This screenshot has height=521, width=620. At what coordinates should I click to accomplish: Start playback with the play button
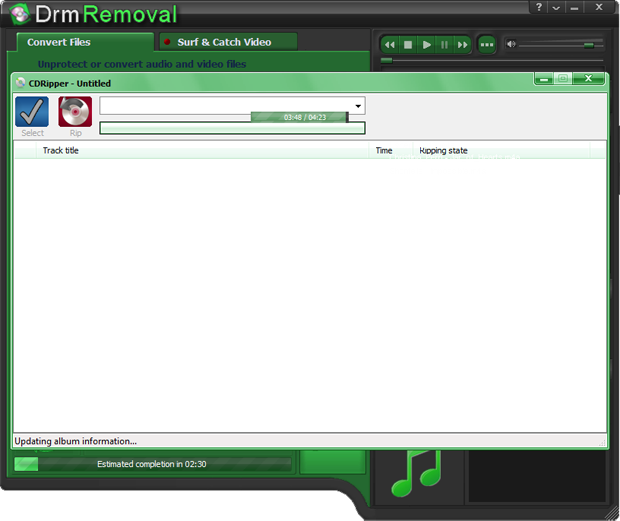coord(426,45)
